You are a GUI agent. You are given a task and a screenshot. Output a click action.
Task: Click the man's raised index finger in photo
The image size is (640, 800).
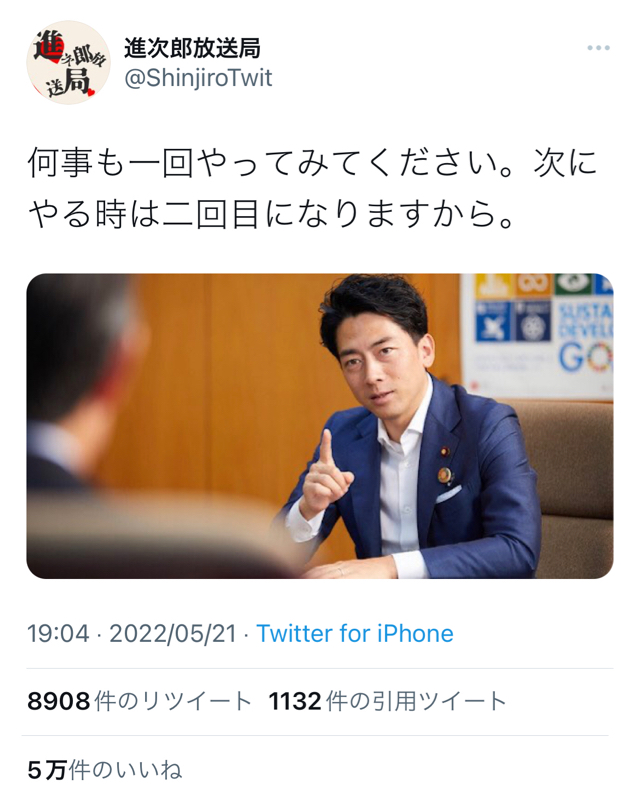coord(326,448)
